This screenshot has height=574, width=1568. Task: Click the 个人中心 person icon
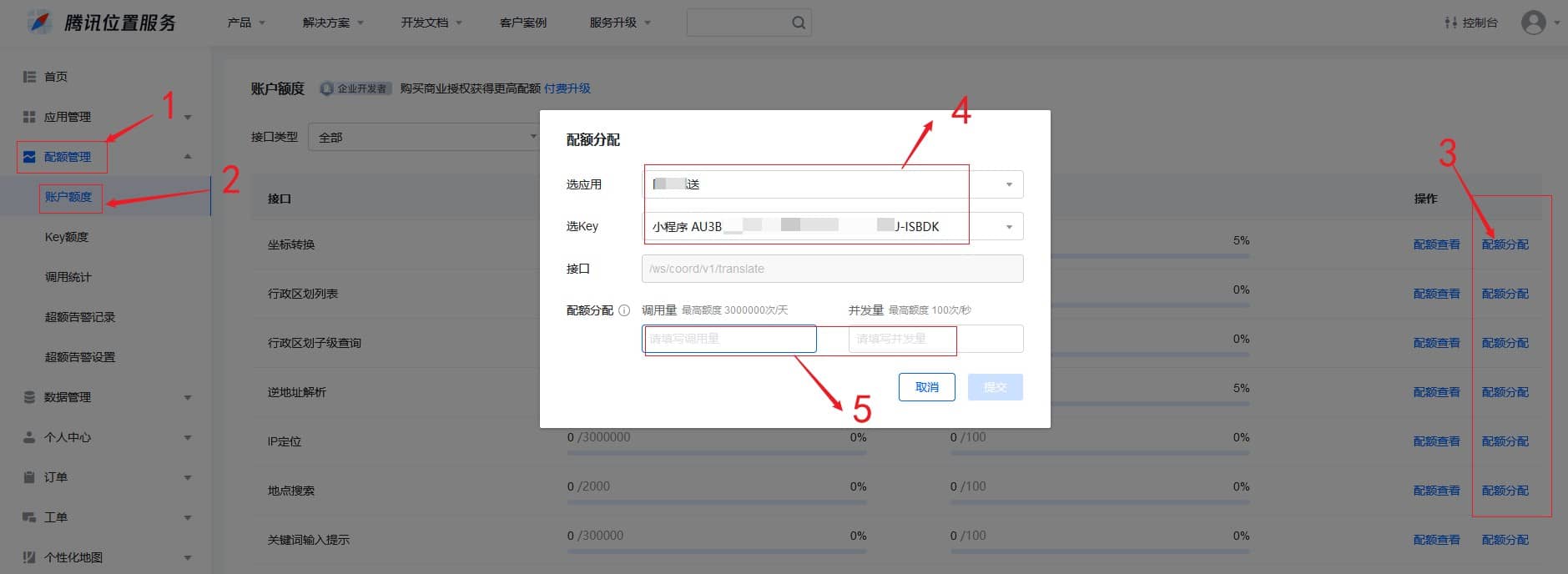(29, 437)
